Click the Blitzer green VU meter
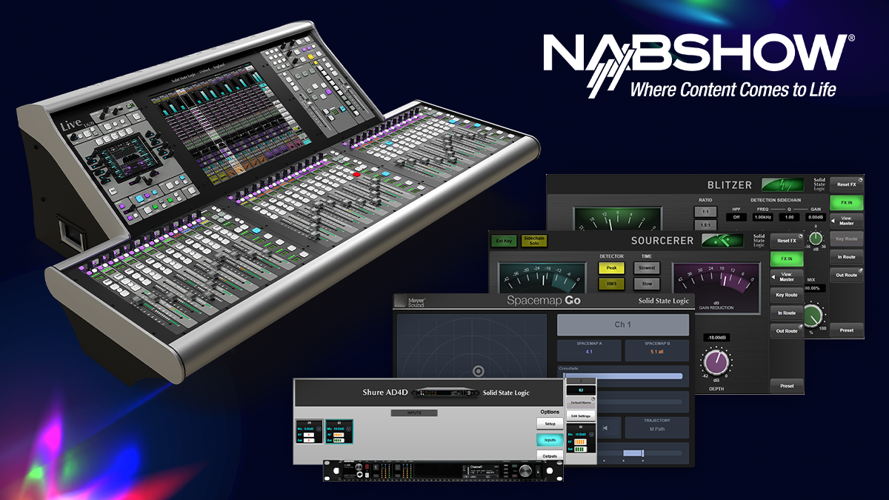The image size is (889, 500). (617, 219)
